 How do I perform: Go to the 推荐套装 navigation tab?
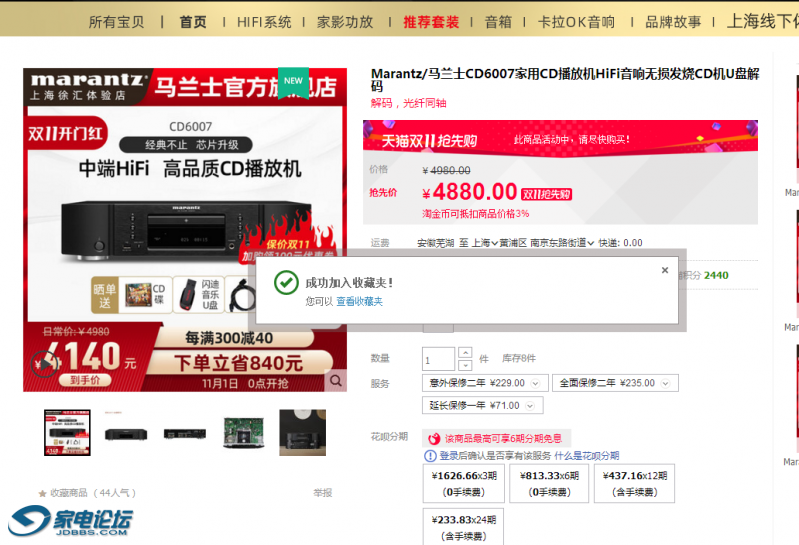click(x=431, y=21)
